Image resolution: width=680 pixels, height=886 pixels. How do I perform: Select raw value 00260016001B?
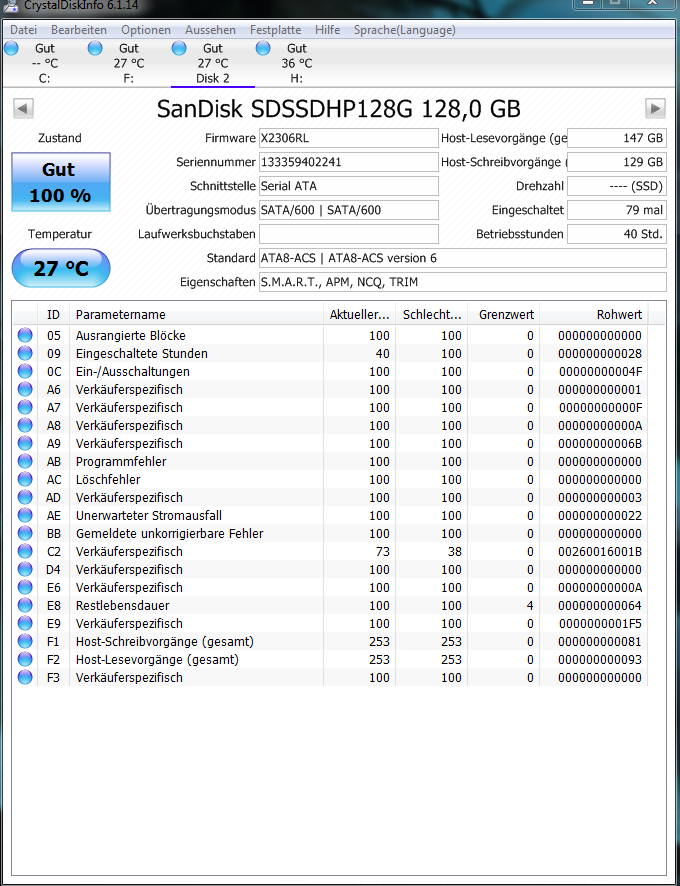tap(600, 551)
